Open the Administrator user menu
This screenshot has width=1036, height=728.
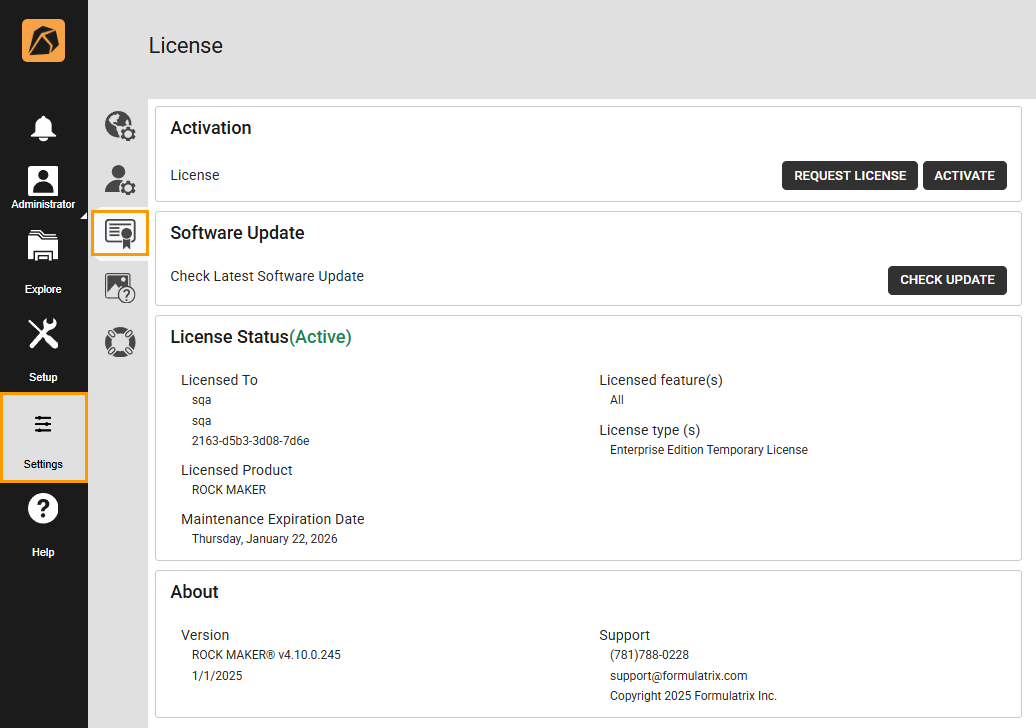[x=43, y=187]
